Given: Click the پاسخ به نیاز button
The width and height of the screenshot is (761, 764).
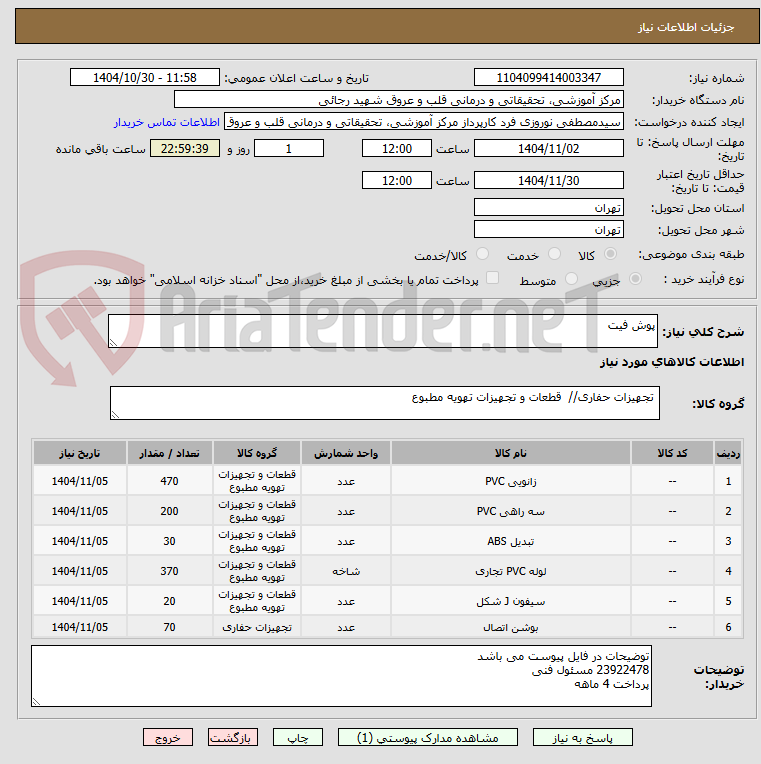Looking at the screenshot, I should (583, 738).
